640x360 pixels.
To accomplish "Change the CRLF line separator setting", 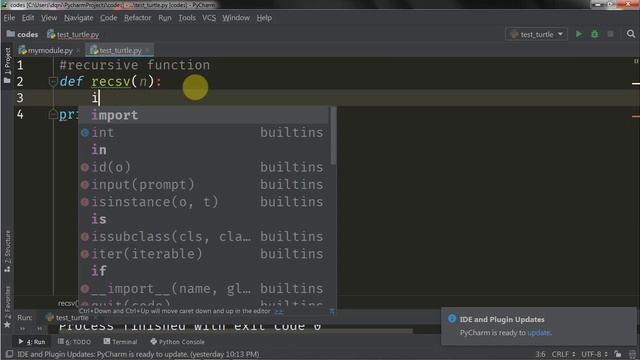I will (x=563, y=354).
